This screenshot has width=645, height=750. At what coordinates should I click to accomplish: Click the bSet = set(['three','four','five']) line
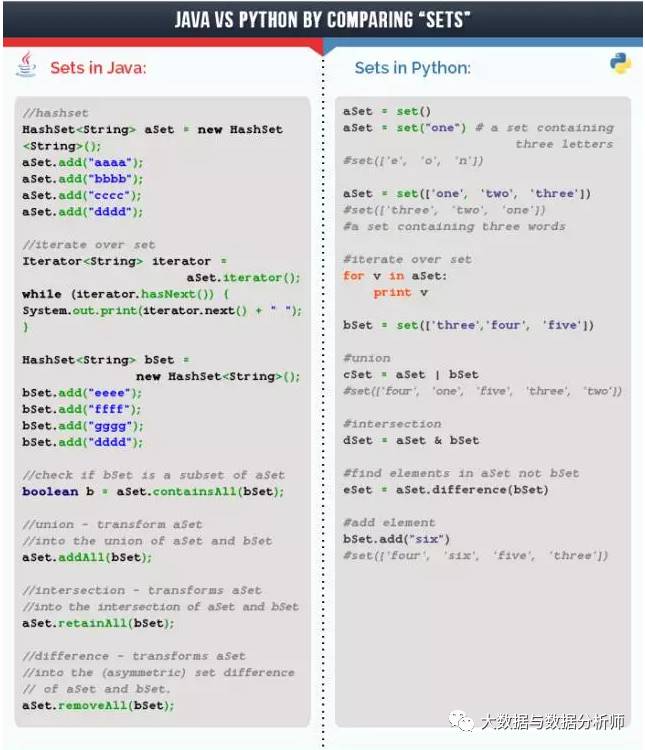[x=468, y=325]
